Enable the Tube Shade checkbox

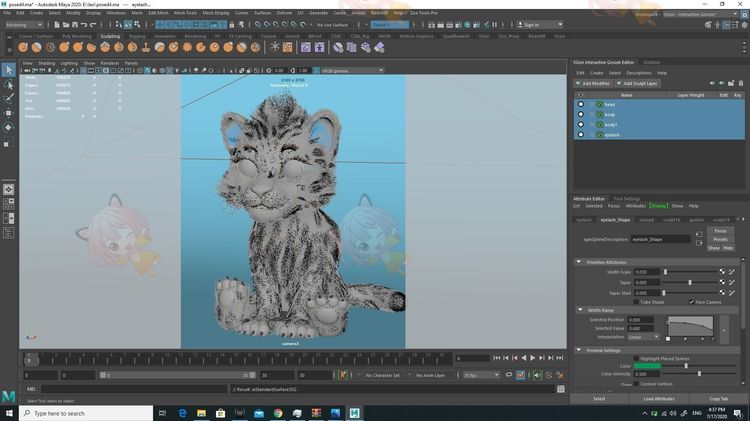coord(636,302)
